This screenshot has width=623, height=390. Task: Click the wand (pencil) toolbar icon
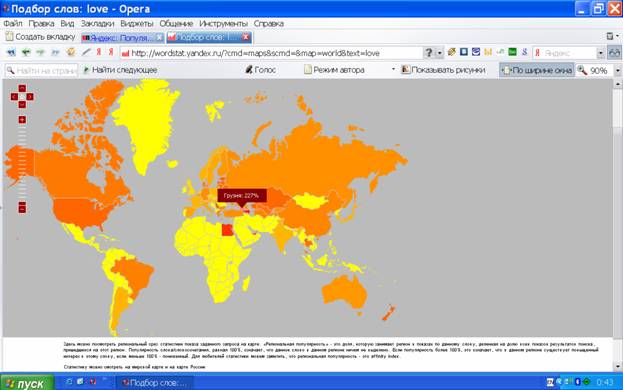point(85,52)
